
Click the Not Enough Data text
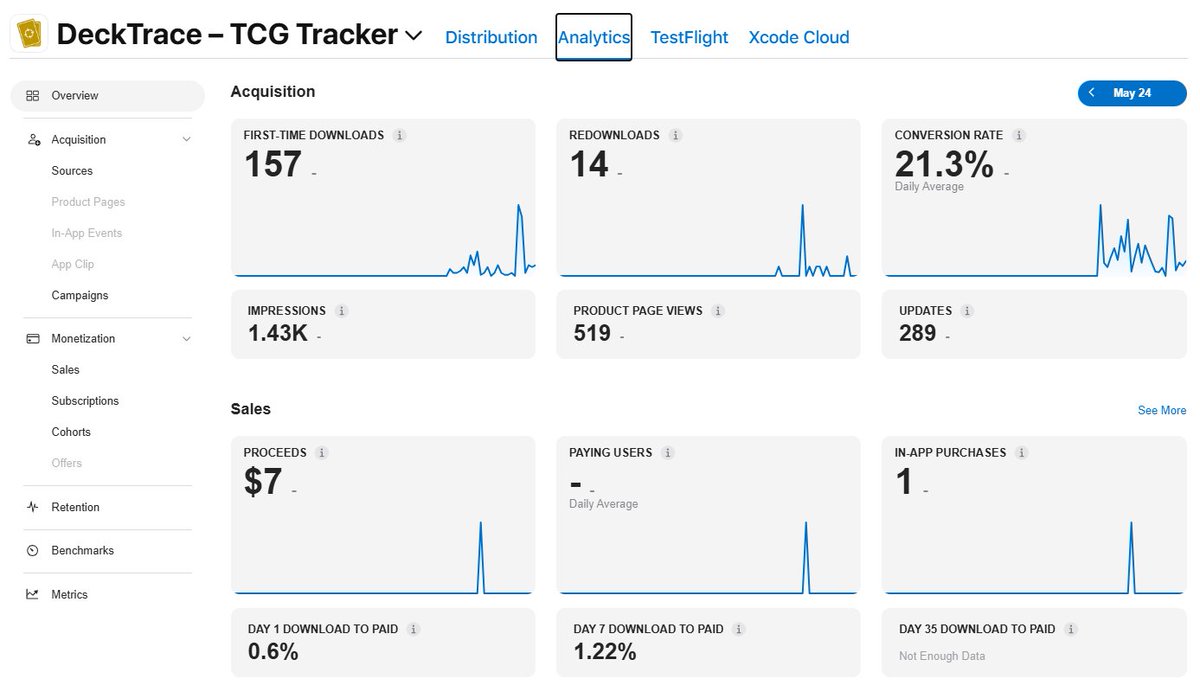pos(942,656)
